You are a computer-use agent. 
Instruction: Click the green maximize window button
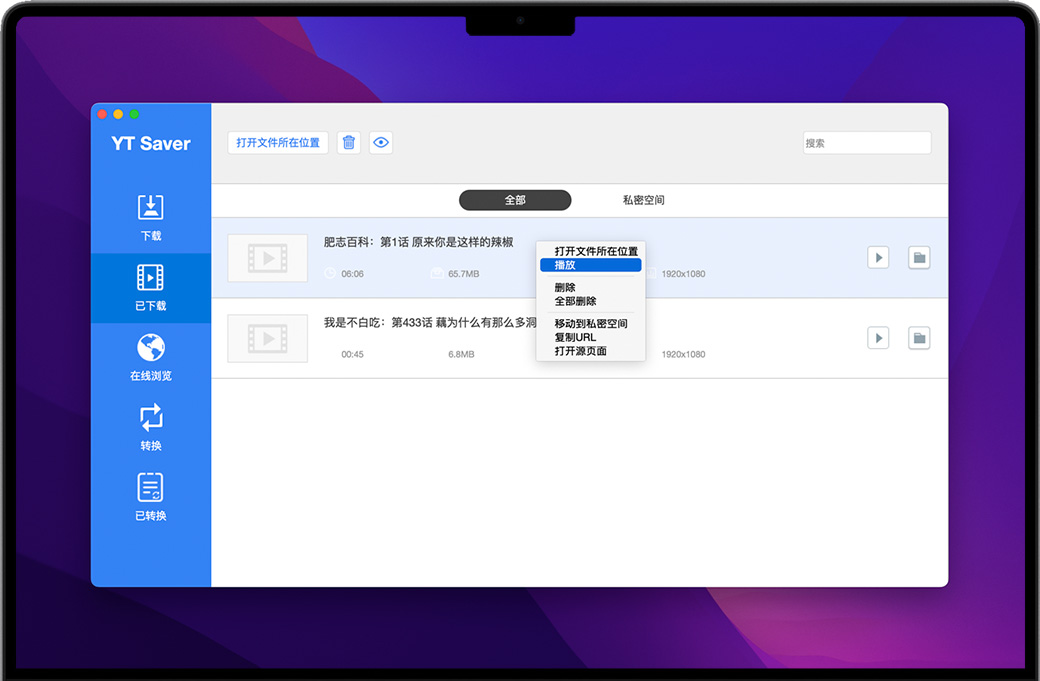click(134, 114)
